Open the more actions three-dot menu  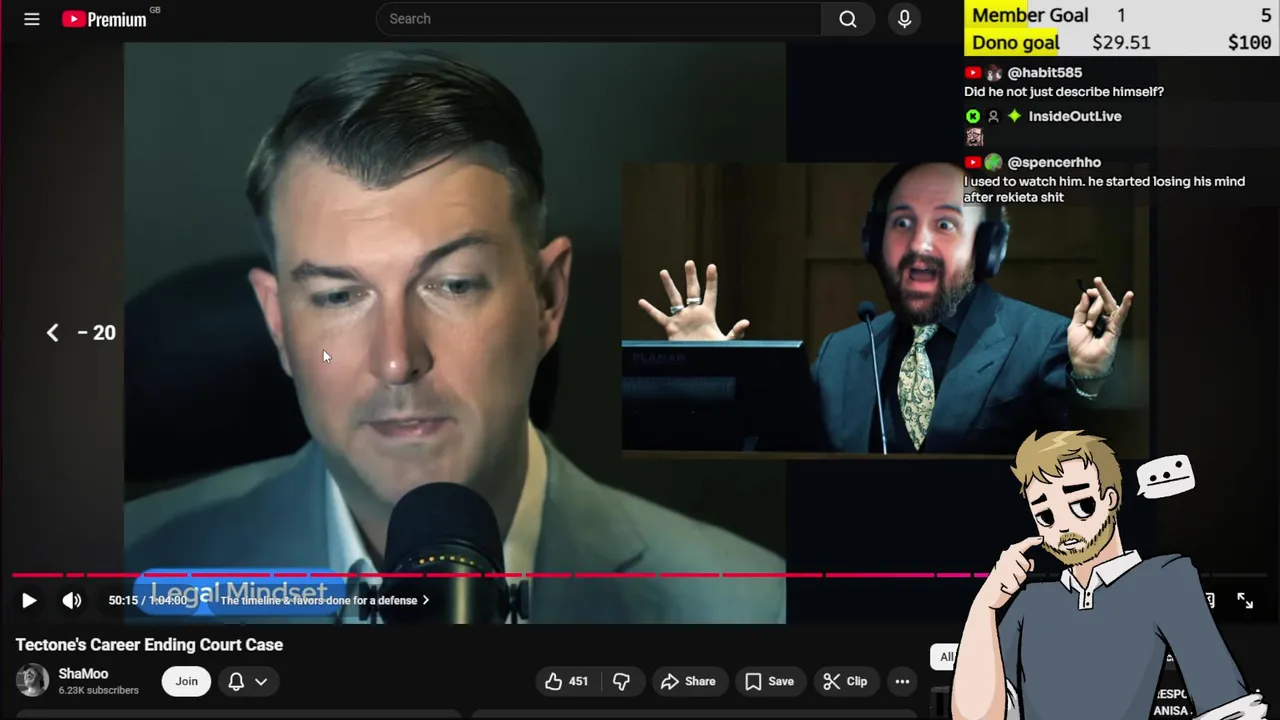pos(902,681)
